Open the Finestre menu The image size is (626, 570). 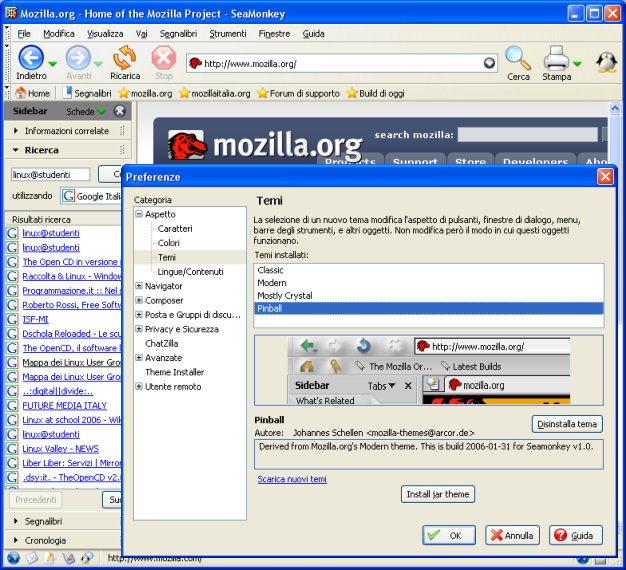click(274, 34)
